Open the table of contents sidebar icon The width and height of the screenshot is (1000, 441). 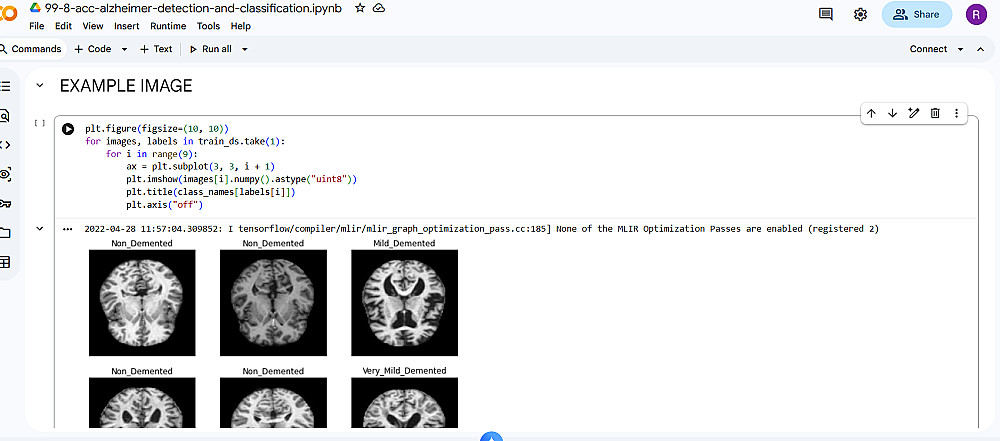point(5,87)
